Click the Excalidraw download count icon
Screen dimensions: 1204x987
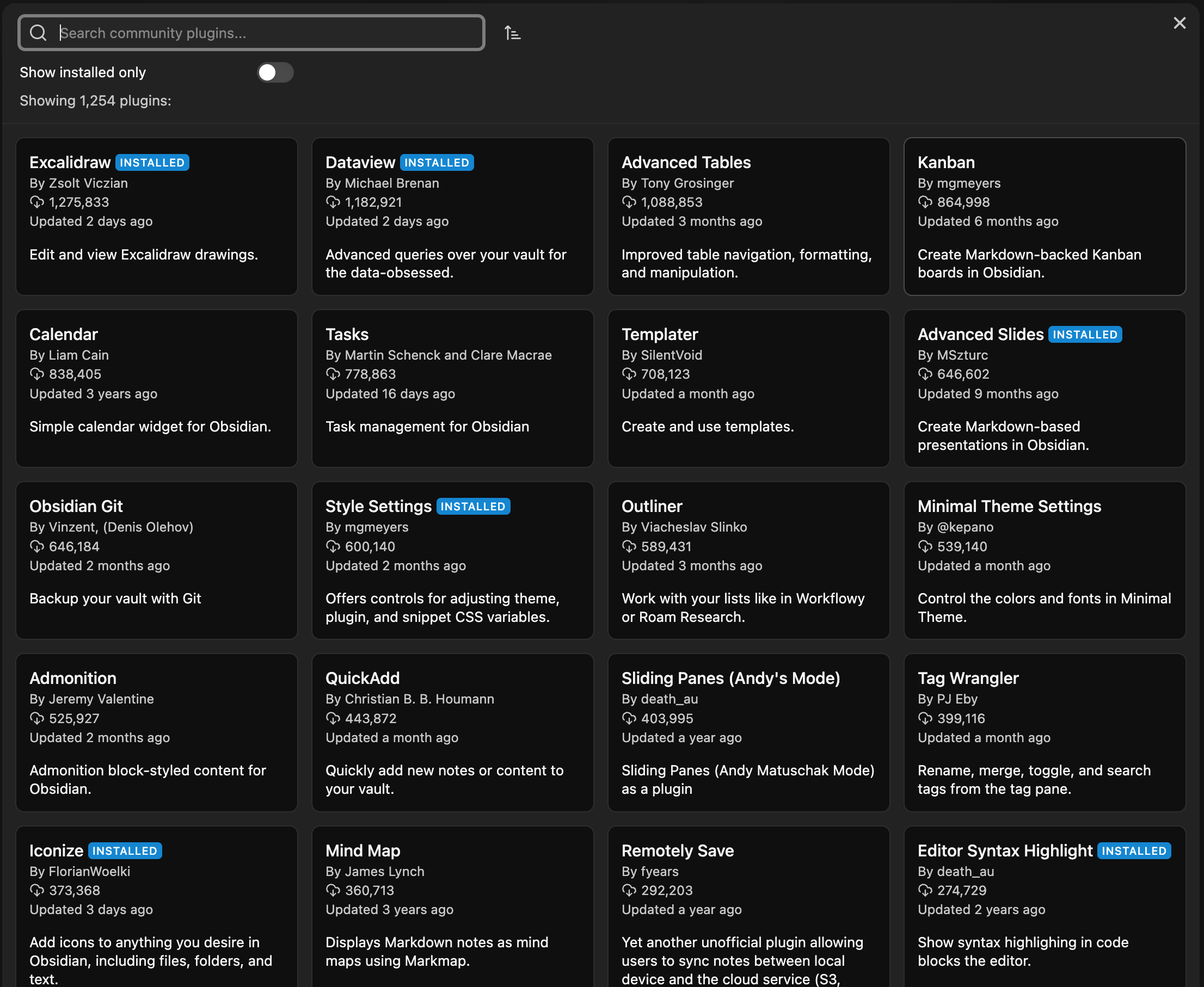tap(37, 202)
